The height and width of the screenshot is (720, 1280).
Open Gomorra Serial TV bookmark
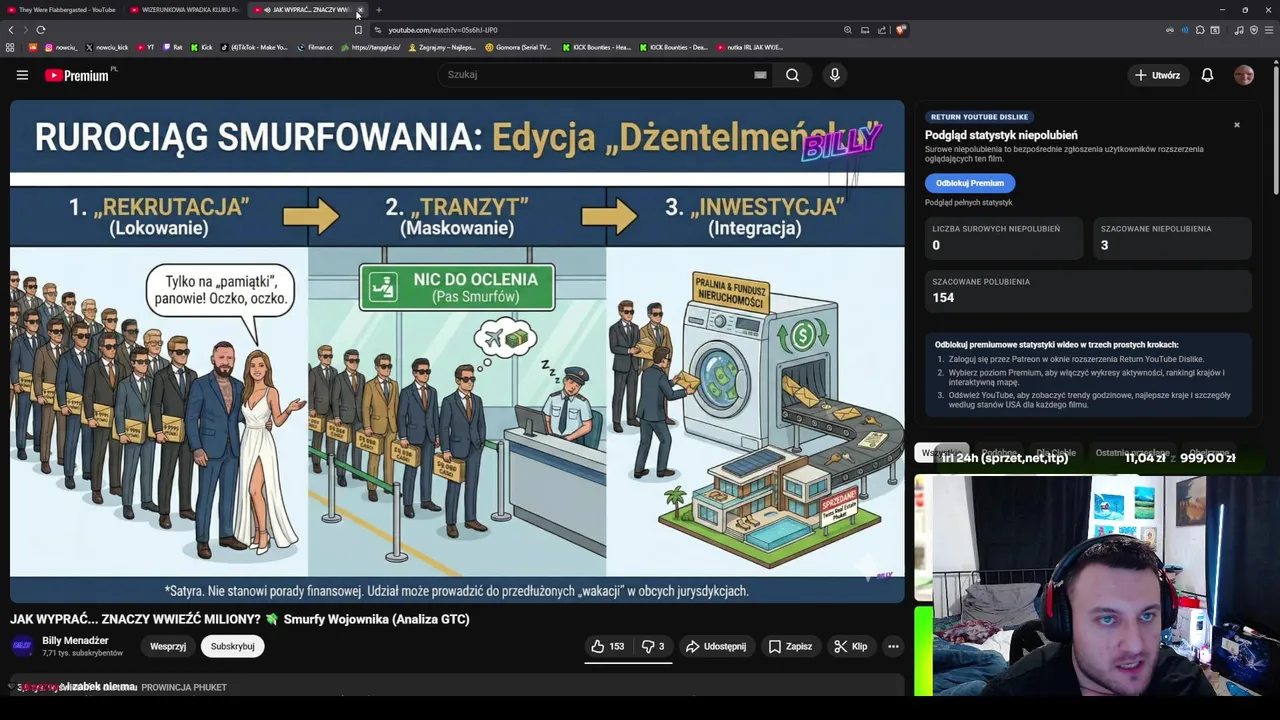[518, 47]
